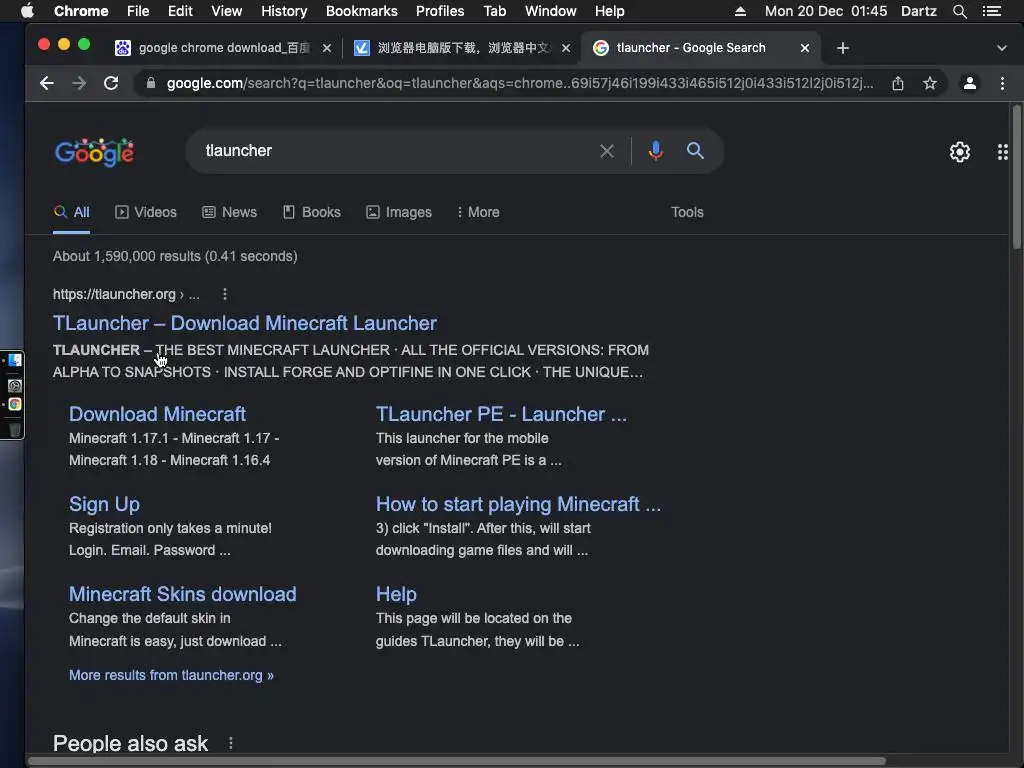Image resolution: width=1024 pixels, height=768 pixels.
Task: Open Chrome's three-dot menu
Action: [1002, 84]
